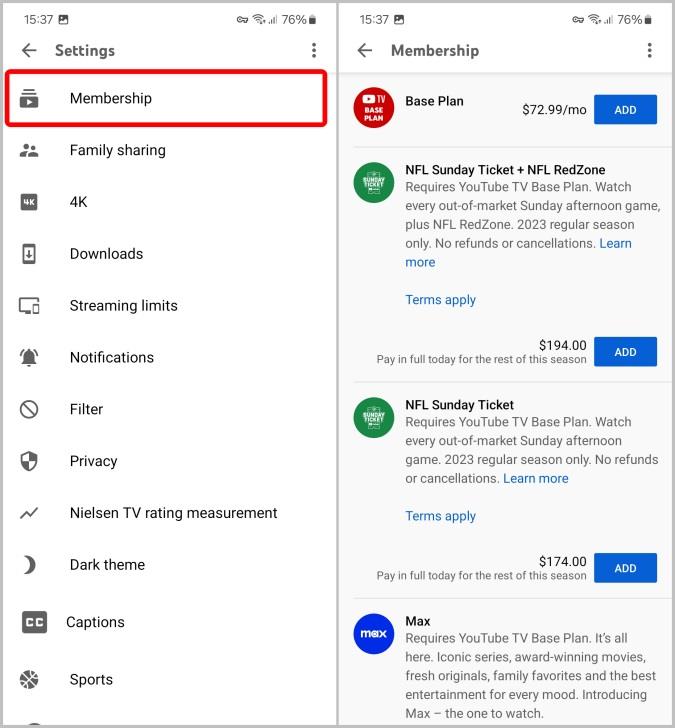Add NFL Sunday Ticket for $174.00

click(625, 568)
